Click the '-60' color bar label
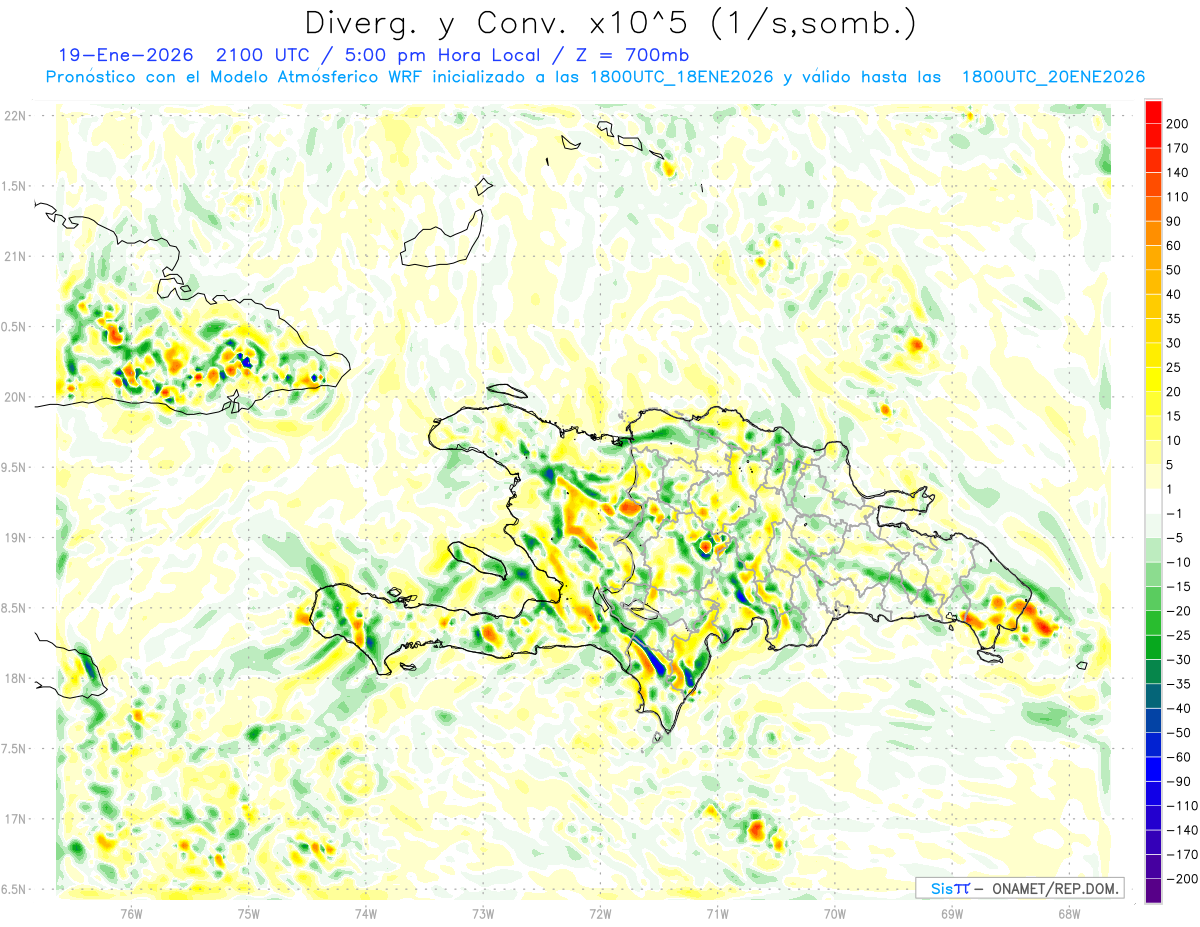Screen dimensions: 1200x927 click(1180, 757)
